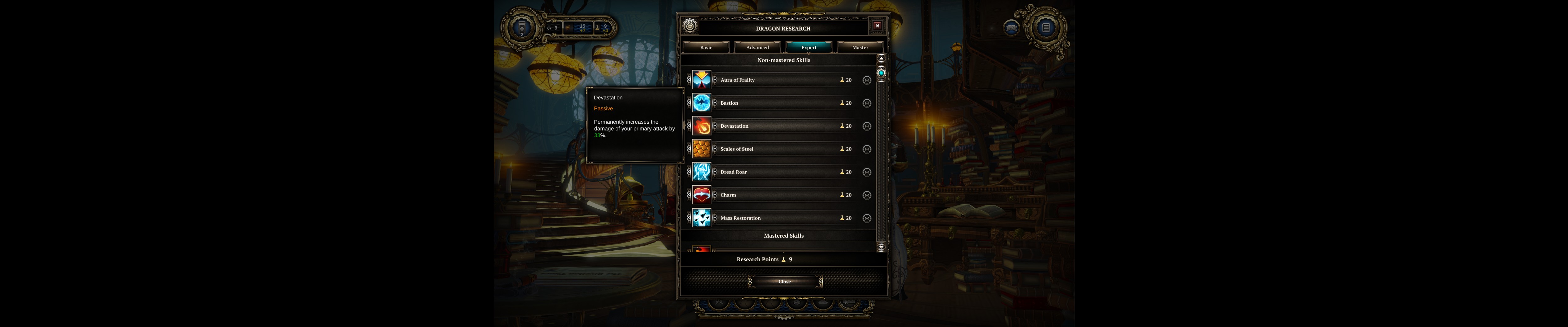This screenshot has height=327, width=1568.
Task: Switch to the Advanced tab
Action: tap(757, 48)
